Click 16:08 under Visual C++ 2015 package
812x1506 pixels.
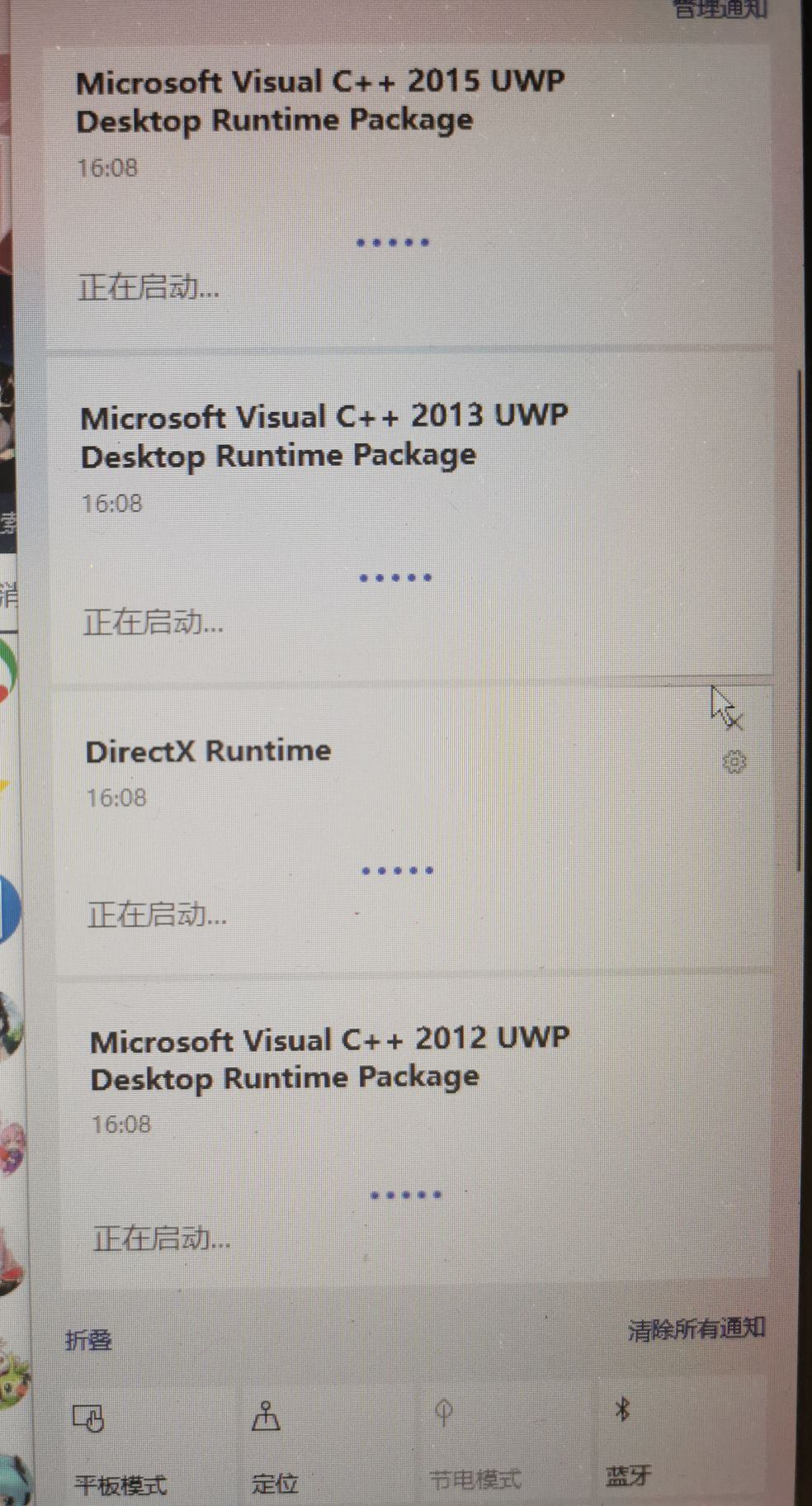tap(107, 168)
